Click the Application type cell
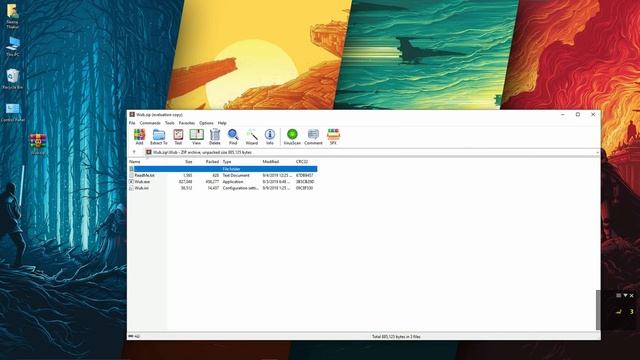640x360 pixels. pos(233,182)
